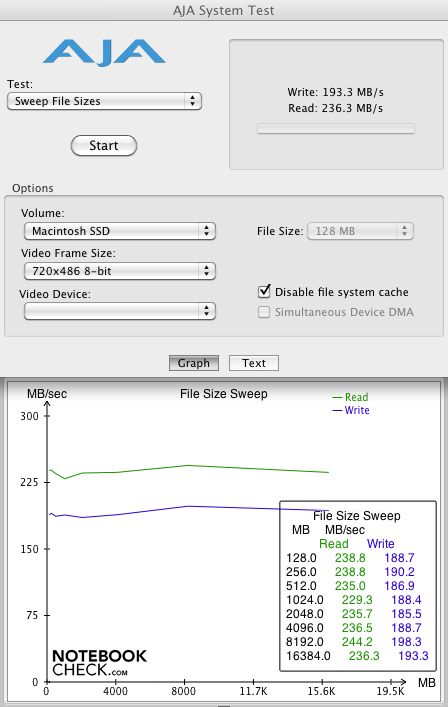Click the Read: 236.3 MB/s result
Viewport: 448px width, 707px height.
coord(336,108)
